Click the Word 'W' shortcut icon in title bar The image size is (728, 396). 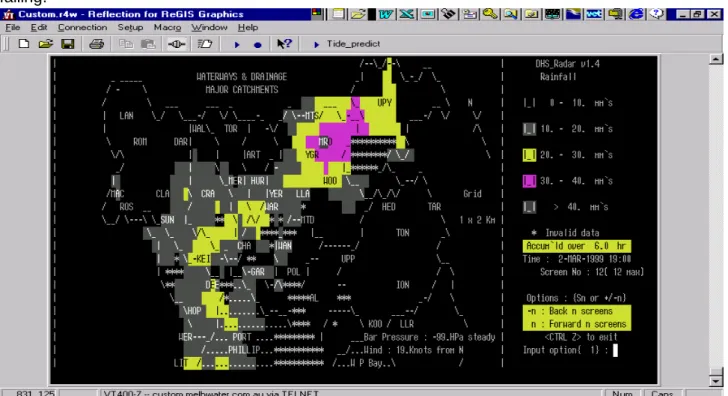(386, 14)
